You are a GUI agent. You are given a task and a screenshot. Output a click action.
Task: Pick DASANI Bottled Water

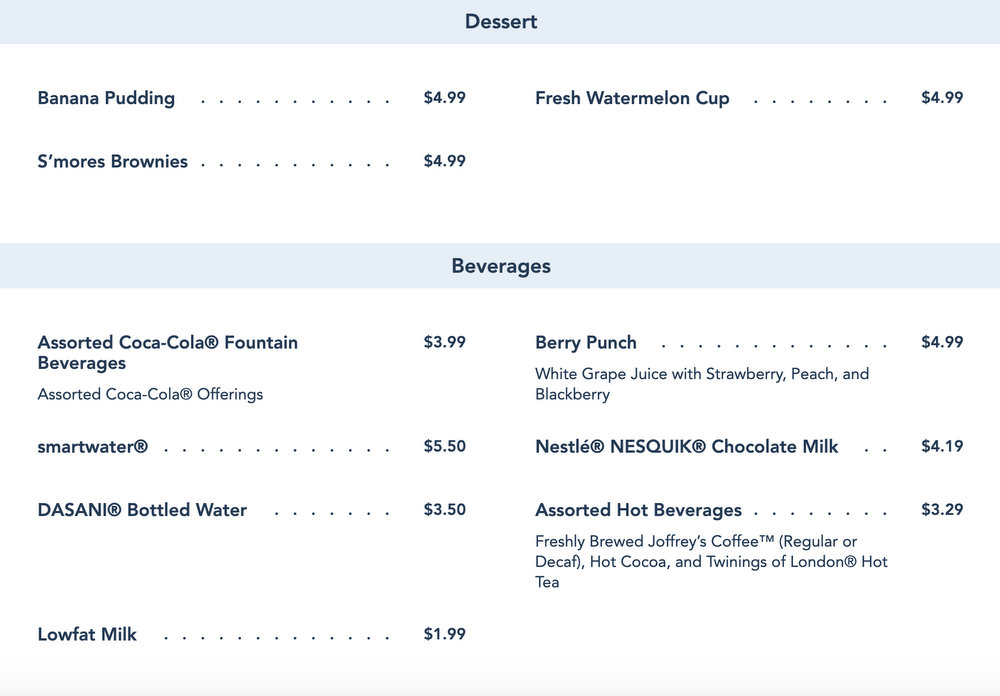click(142, 509)
